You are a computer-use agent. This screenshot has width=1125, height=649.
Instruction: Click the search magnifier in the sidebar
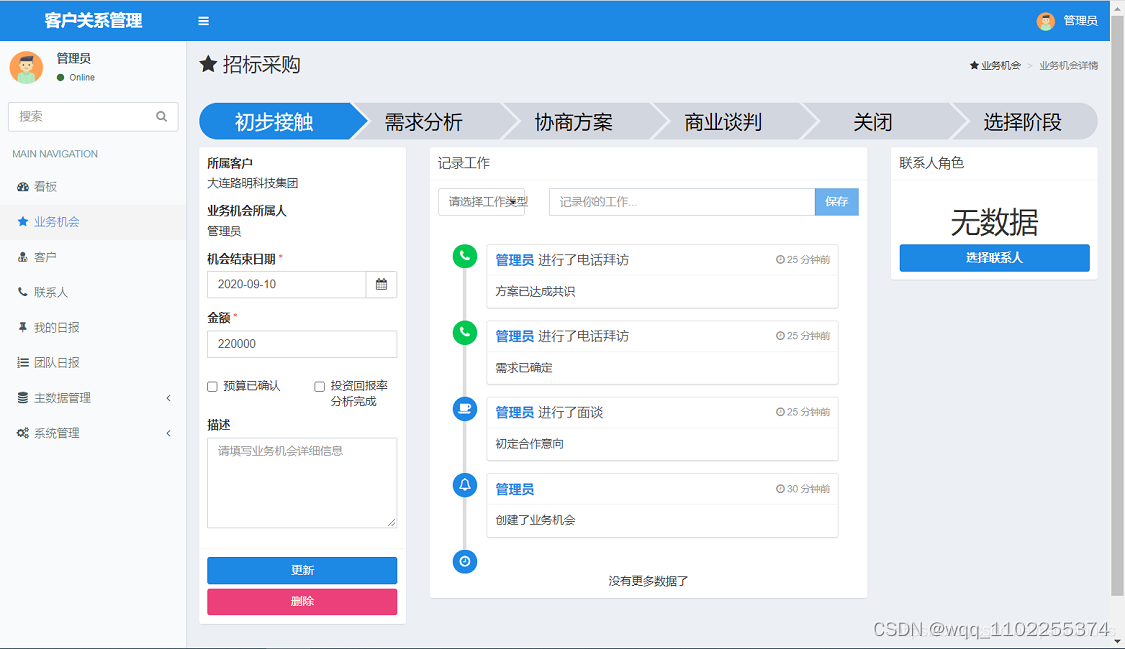click(161, 116)
